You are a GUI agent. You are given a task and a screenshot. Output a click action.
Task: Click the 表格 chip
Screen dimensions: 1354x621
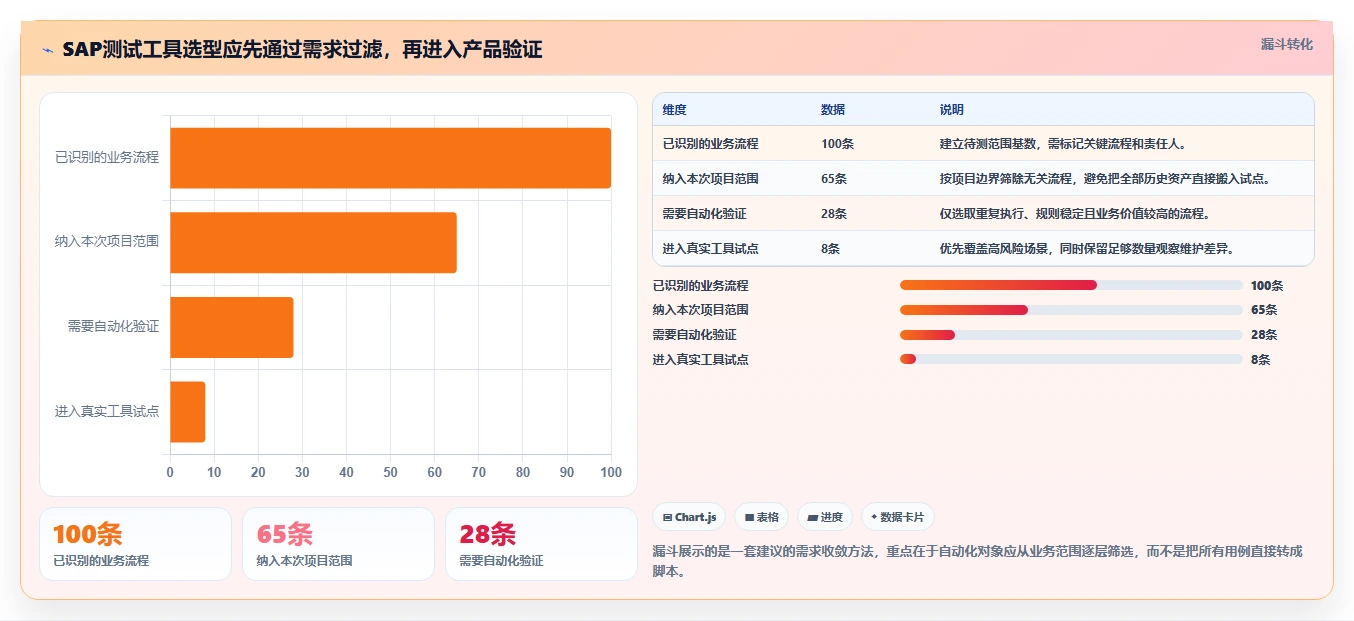[761, 517]
